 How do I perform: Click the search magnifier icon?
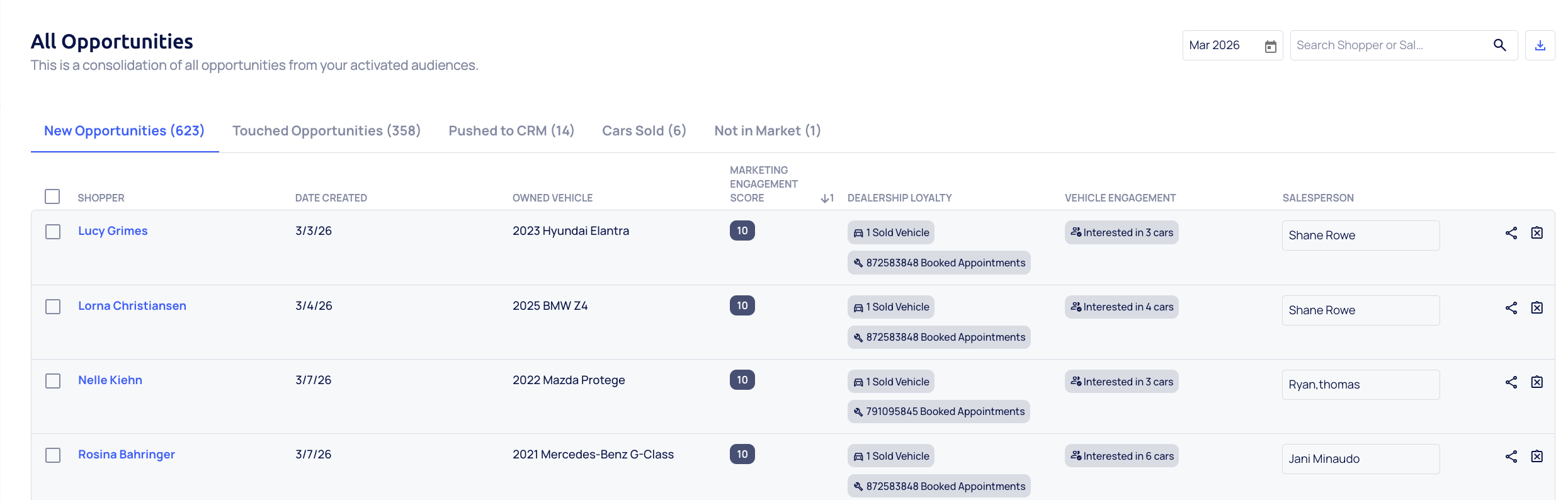[x=1499, y=45]
